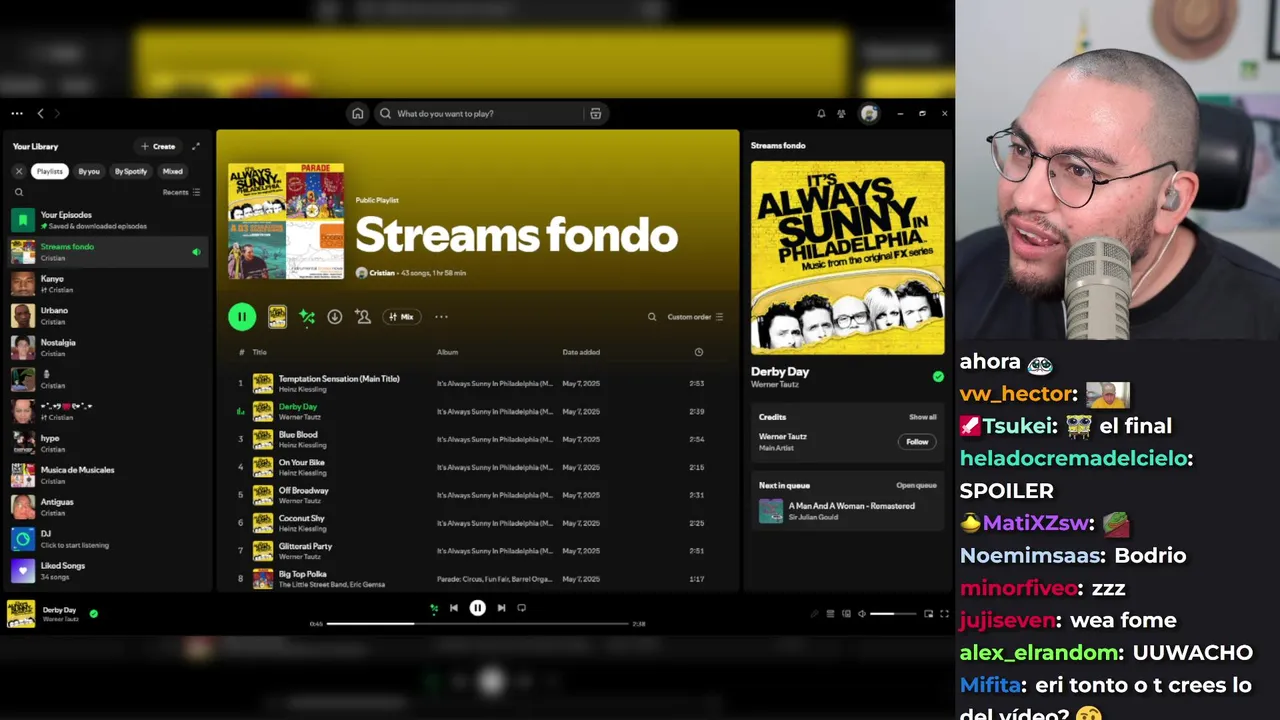
Task: Clear library filters with the X icon
Action: pyautogui.click(x=18, y=171)
